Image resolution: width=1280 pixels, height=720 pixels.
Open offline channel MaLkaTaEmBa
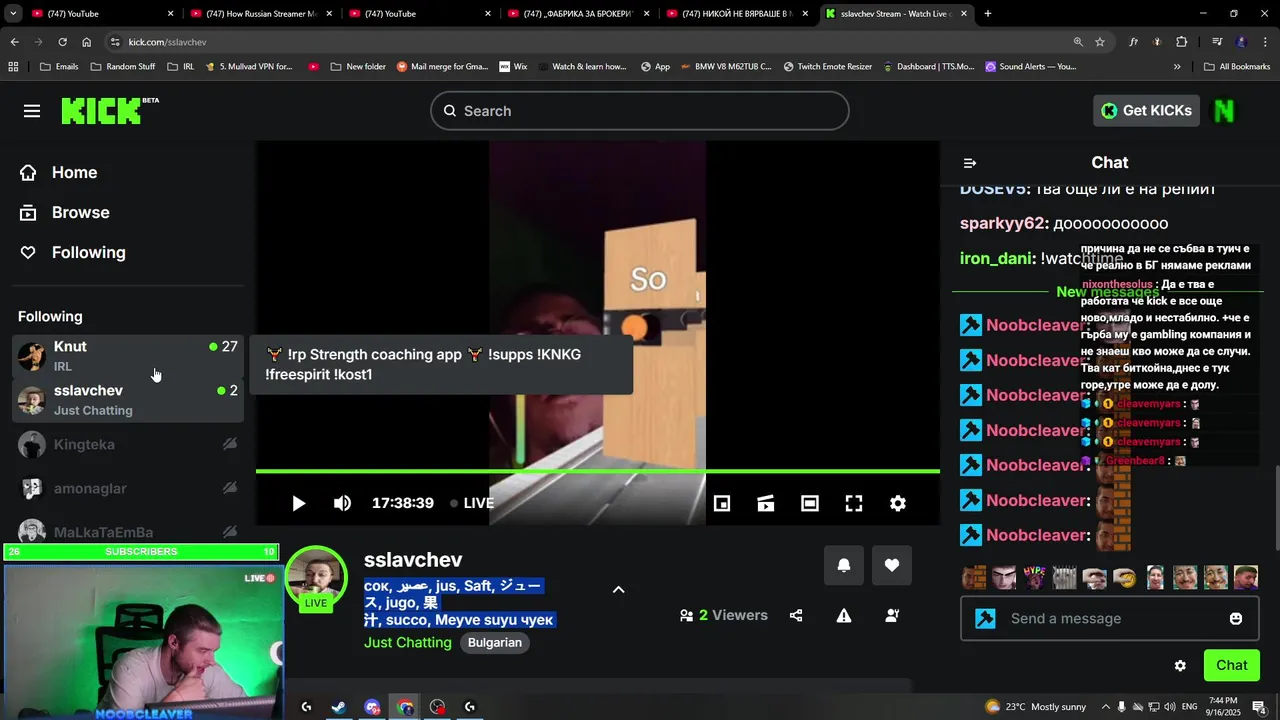point(128,532)
